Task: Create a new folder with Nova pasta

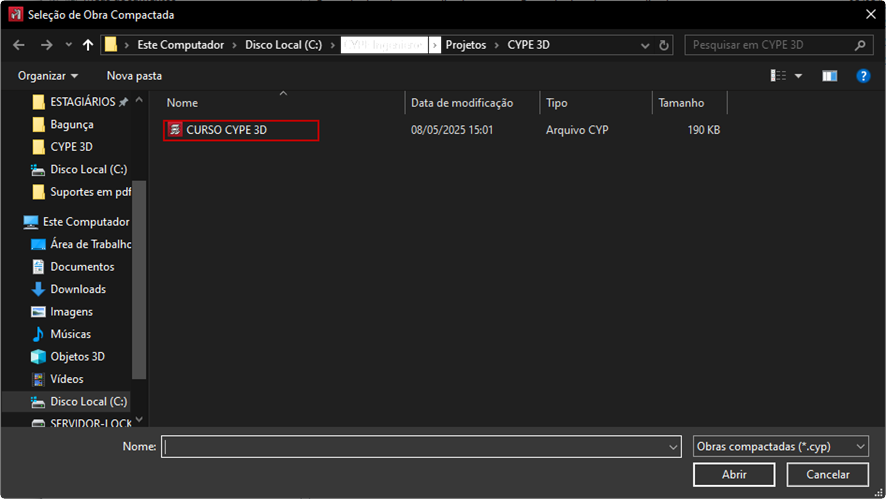Action: [134, 76]
